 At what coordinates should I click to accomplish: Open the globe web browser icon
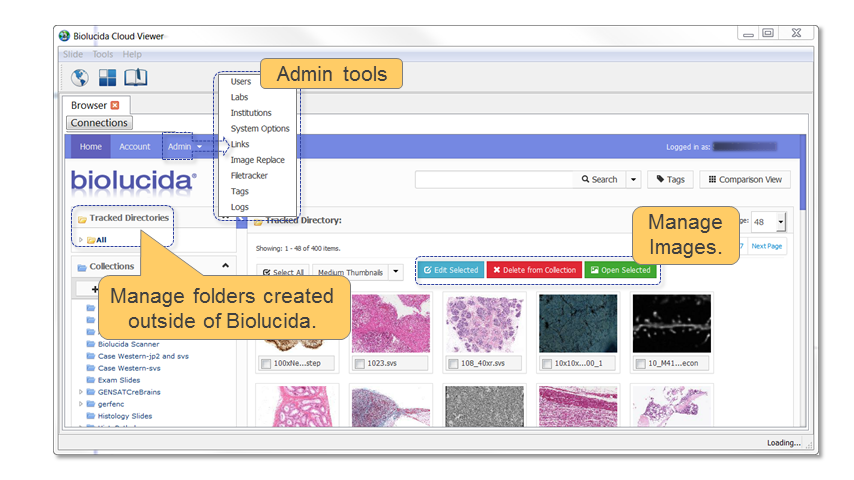[80, 77]
